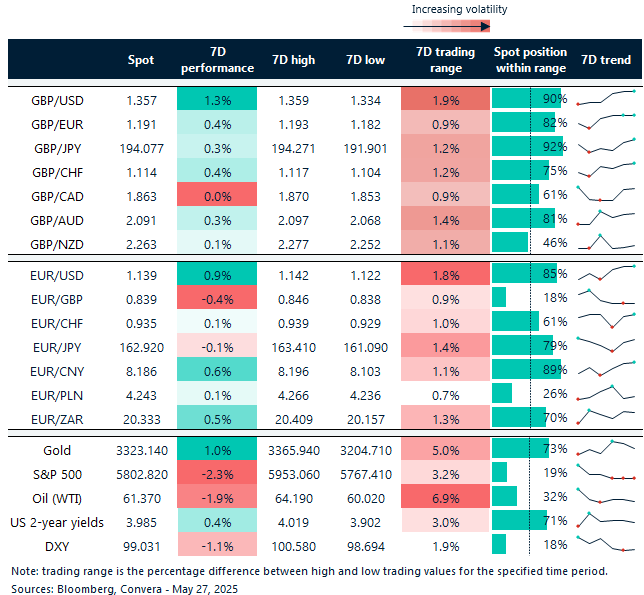Click the US 2-year yields label
The width and height of the screenshot is (644, 595).
[x=57, y=523]
